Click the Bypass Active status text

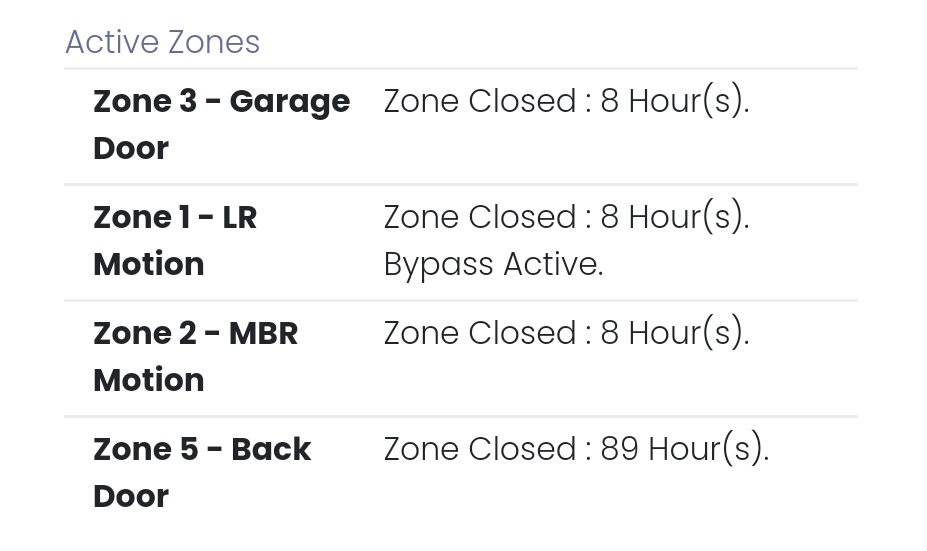tap(494, 264)
